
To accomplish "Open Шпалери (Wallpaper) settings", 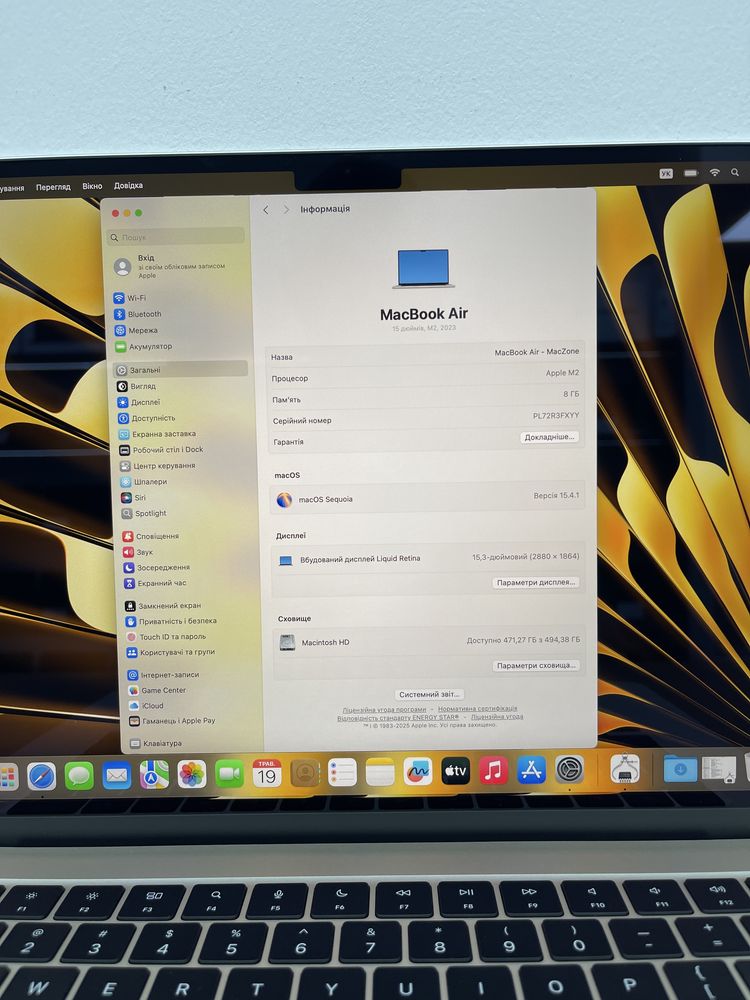I will point(144,482).
